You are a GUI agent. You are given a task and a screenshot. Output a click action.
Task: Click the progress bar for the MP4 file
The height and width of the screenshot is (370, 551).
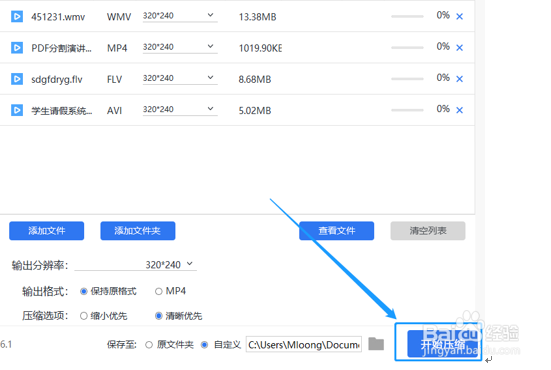pos(407,48)
